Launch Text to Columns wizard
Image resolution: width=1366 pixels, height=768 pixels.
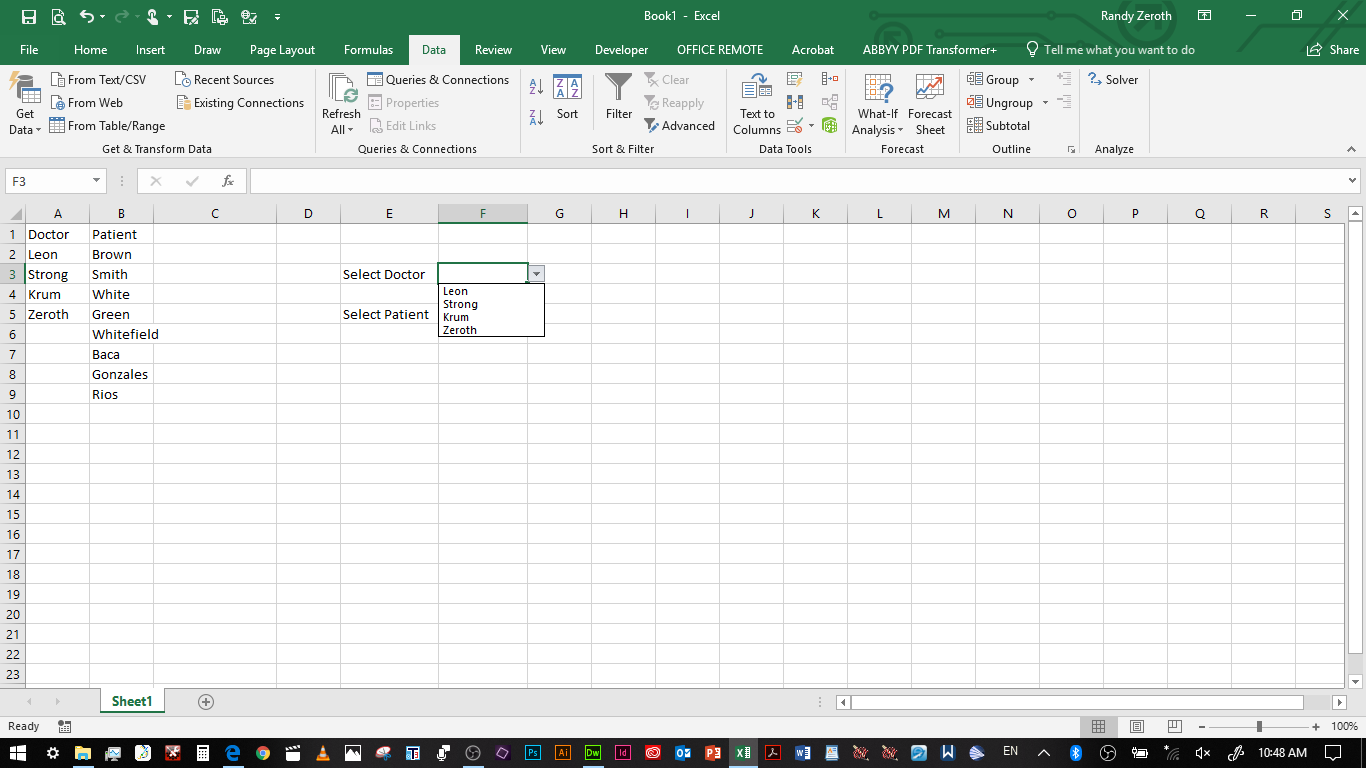757,104
